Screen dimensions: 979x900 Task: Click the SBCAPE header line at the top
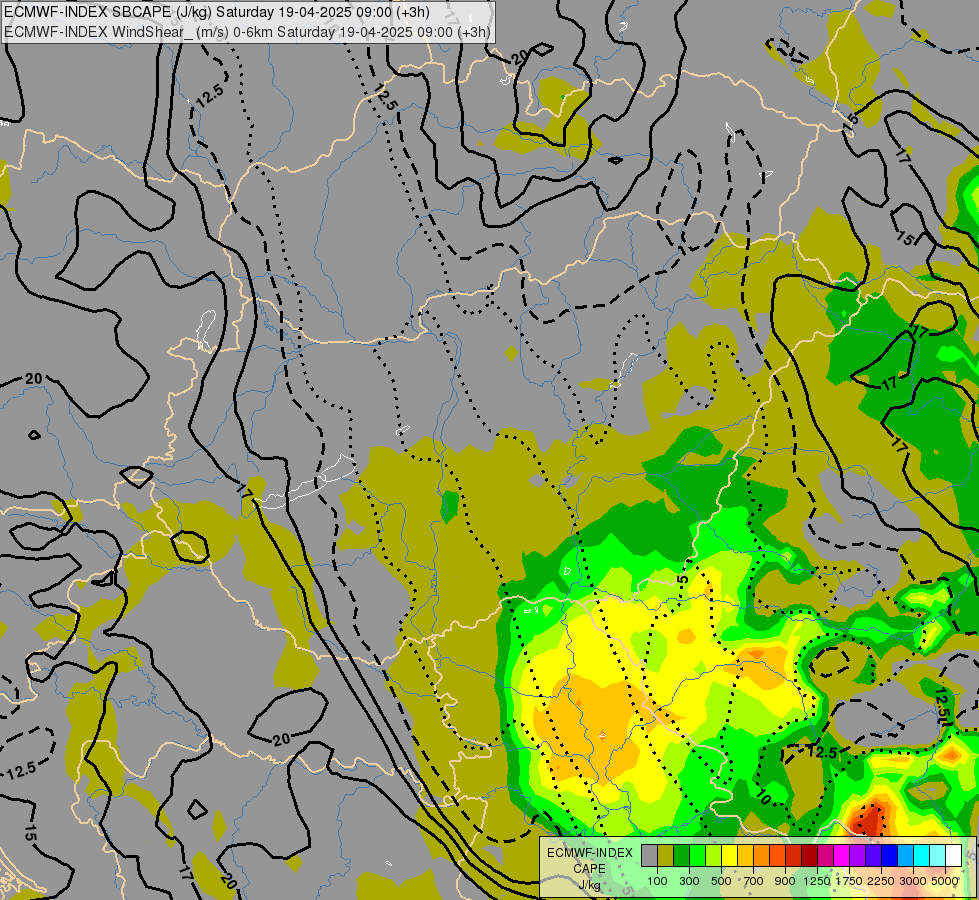(217, 12)
